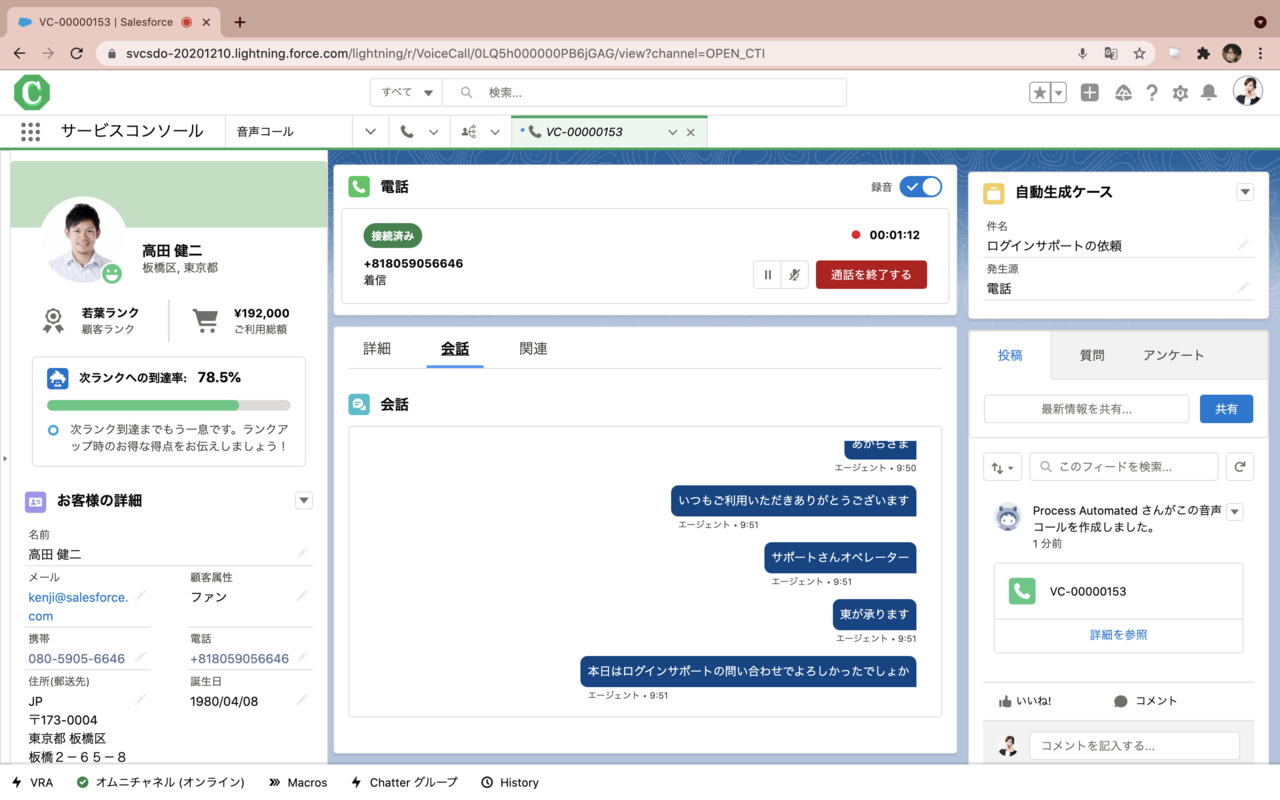Open the App Launcher grid icon

(30, 132)
